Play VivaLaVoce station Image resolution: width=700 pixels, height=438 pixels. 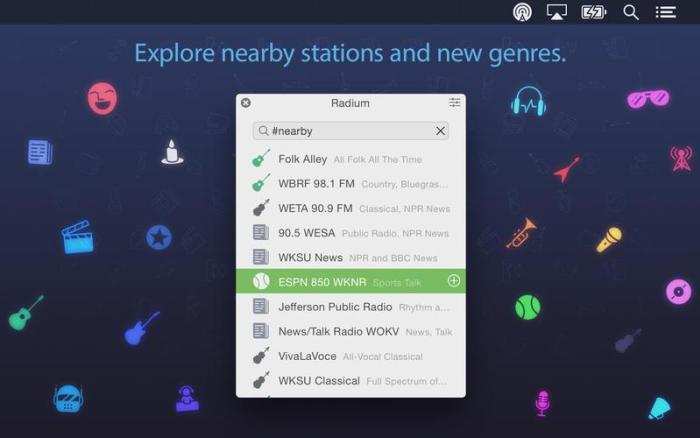[350, 356]
